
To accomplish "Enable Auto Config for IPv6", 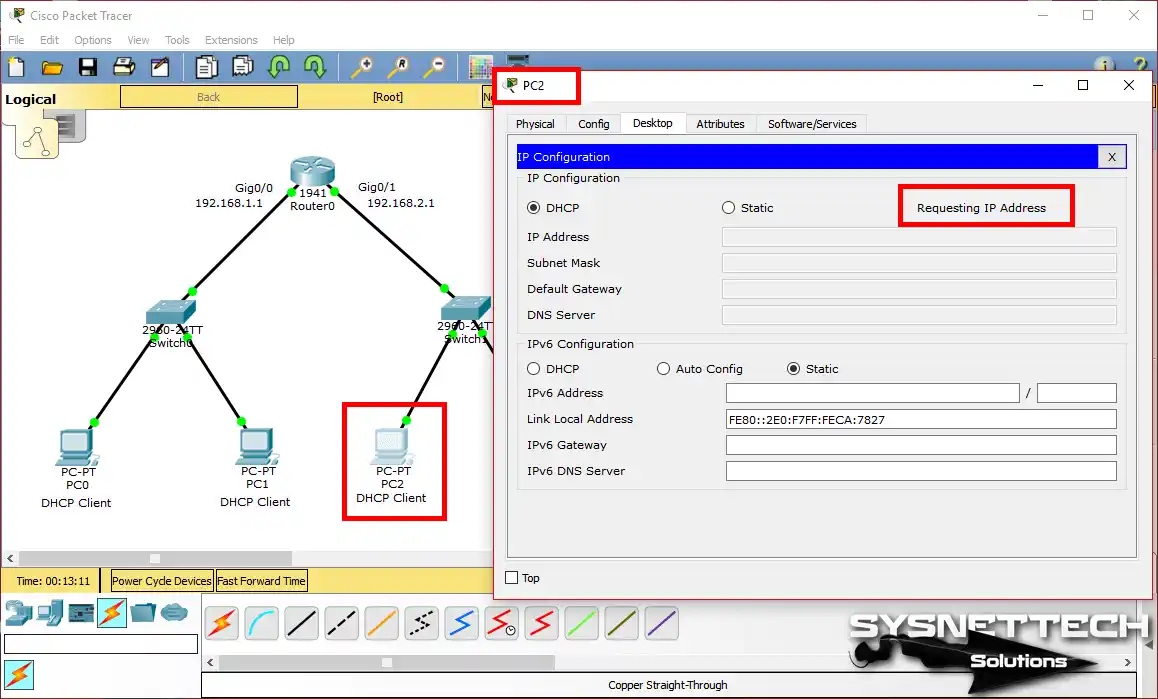I will 663,368.
